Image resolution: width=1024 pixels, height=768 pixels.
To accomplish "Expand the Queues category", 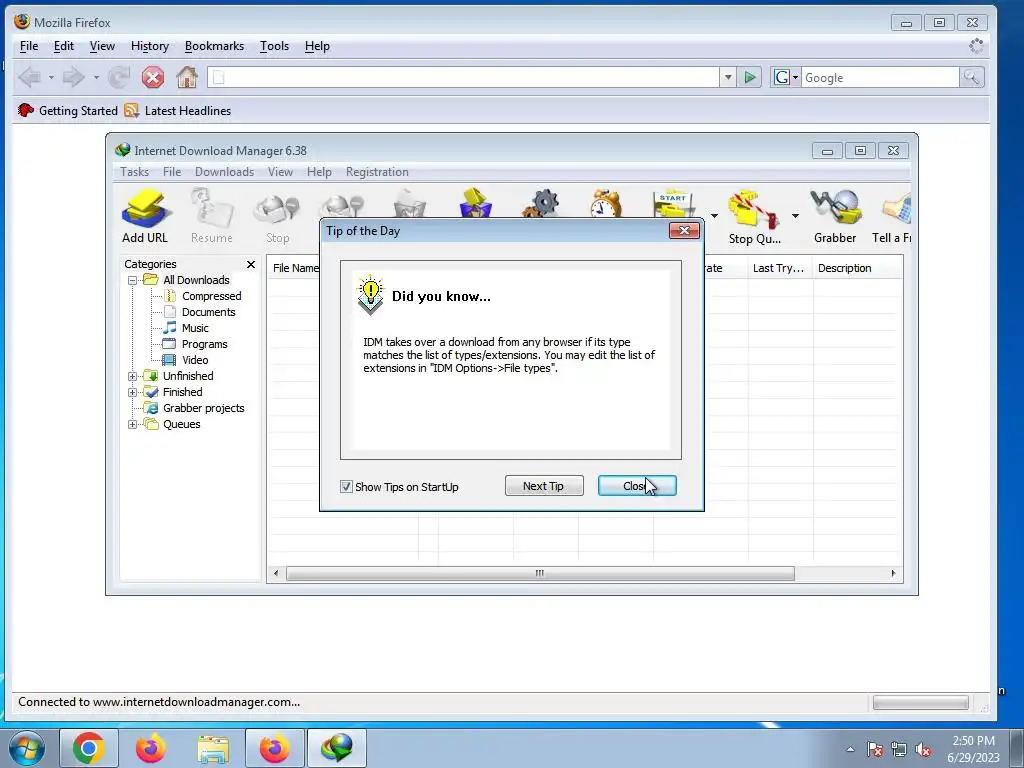I will click(133, 424).
